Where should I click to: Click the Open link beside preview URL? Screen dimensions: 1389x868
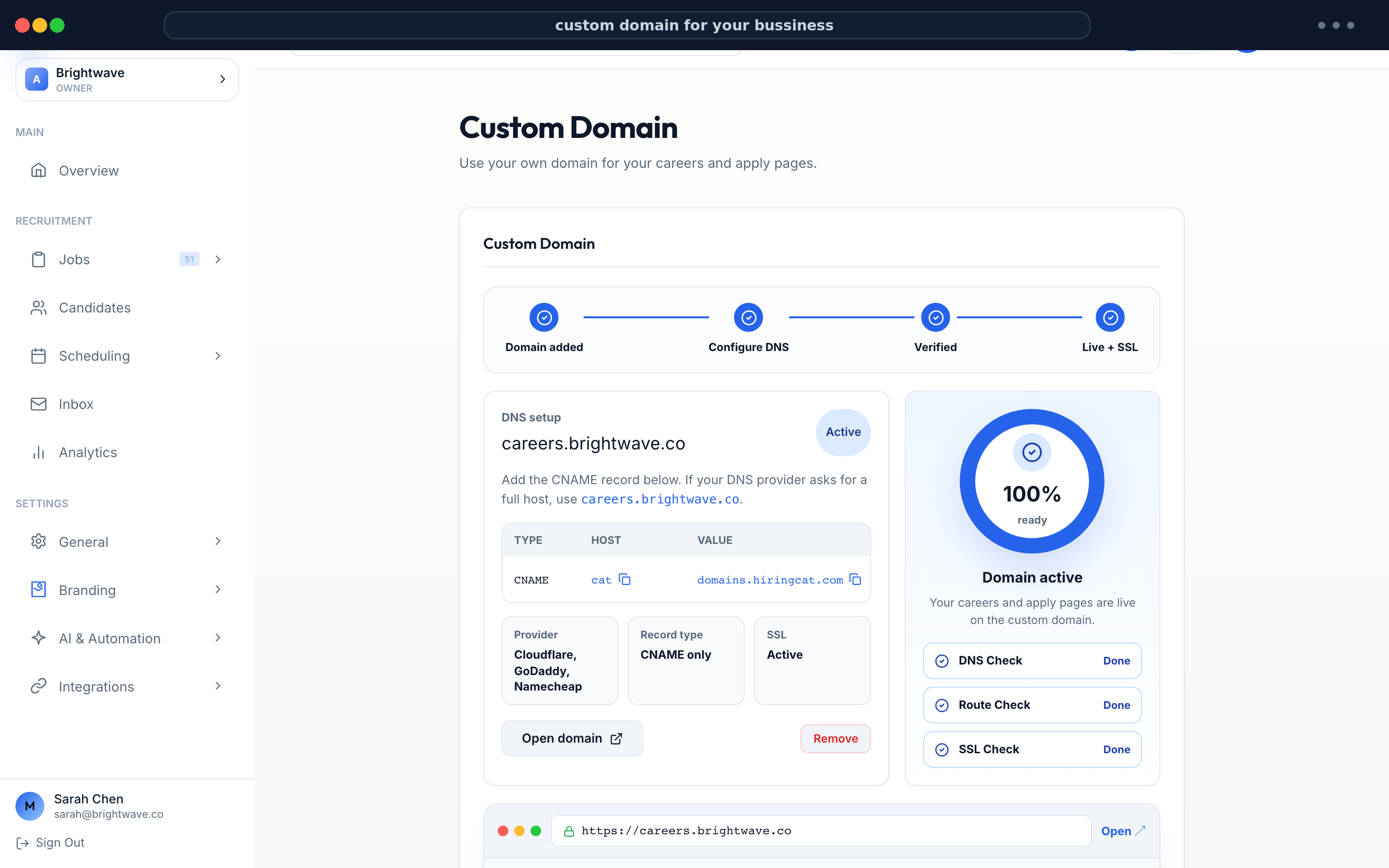[x=1123, y=831]
